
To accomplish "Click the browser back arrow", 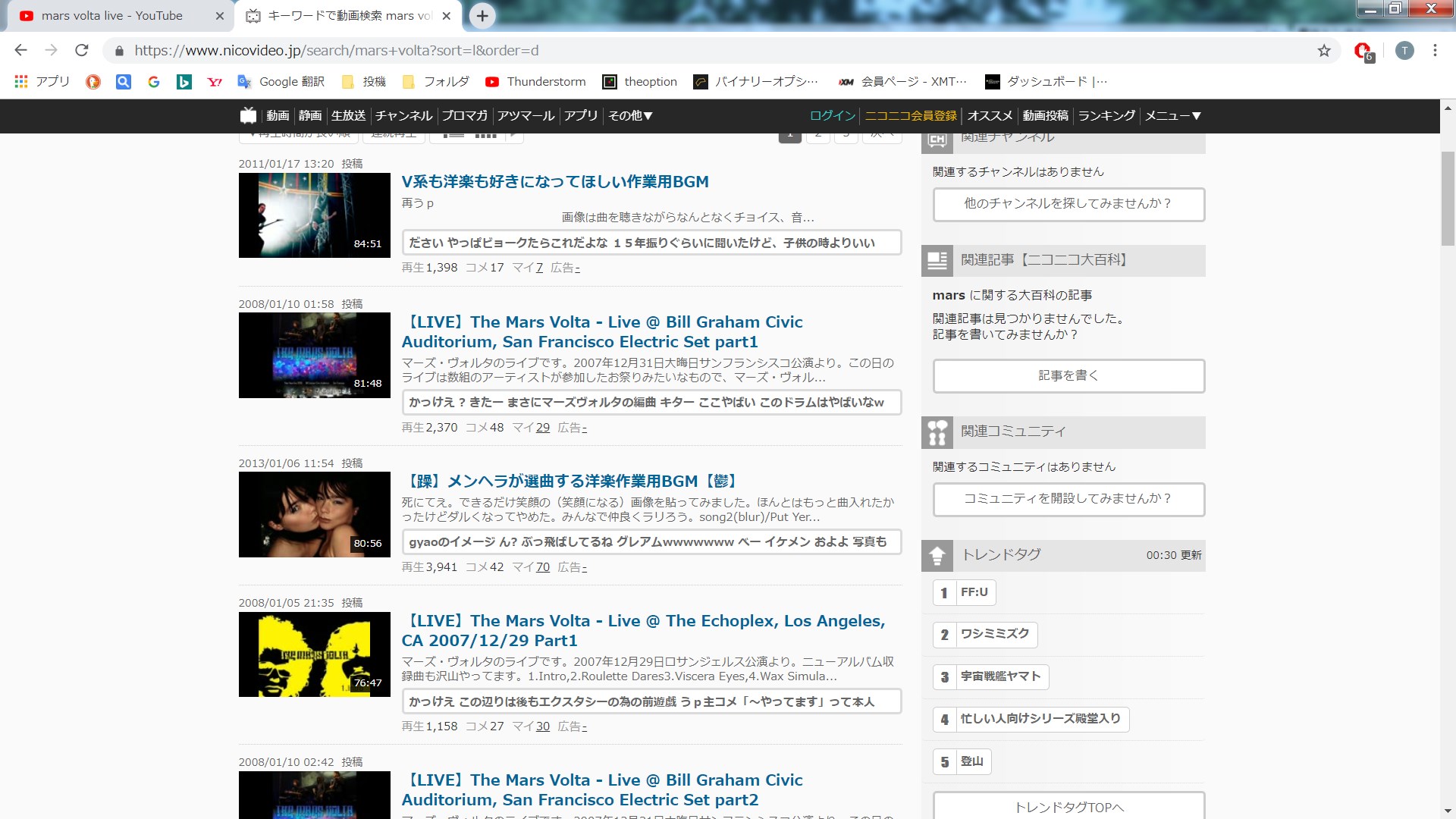I will pos(20,50).
